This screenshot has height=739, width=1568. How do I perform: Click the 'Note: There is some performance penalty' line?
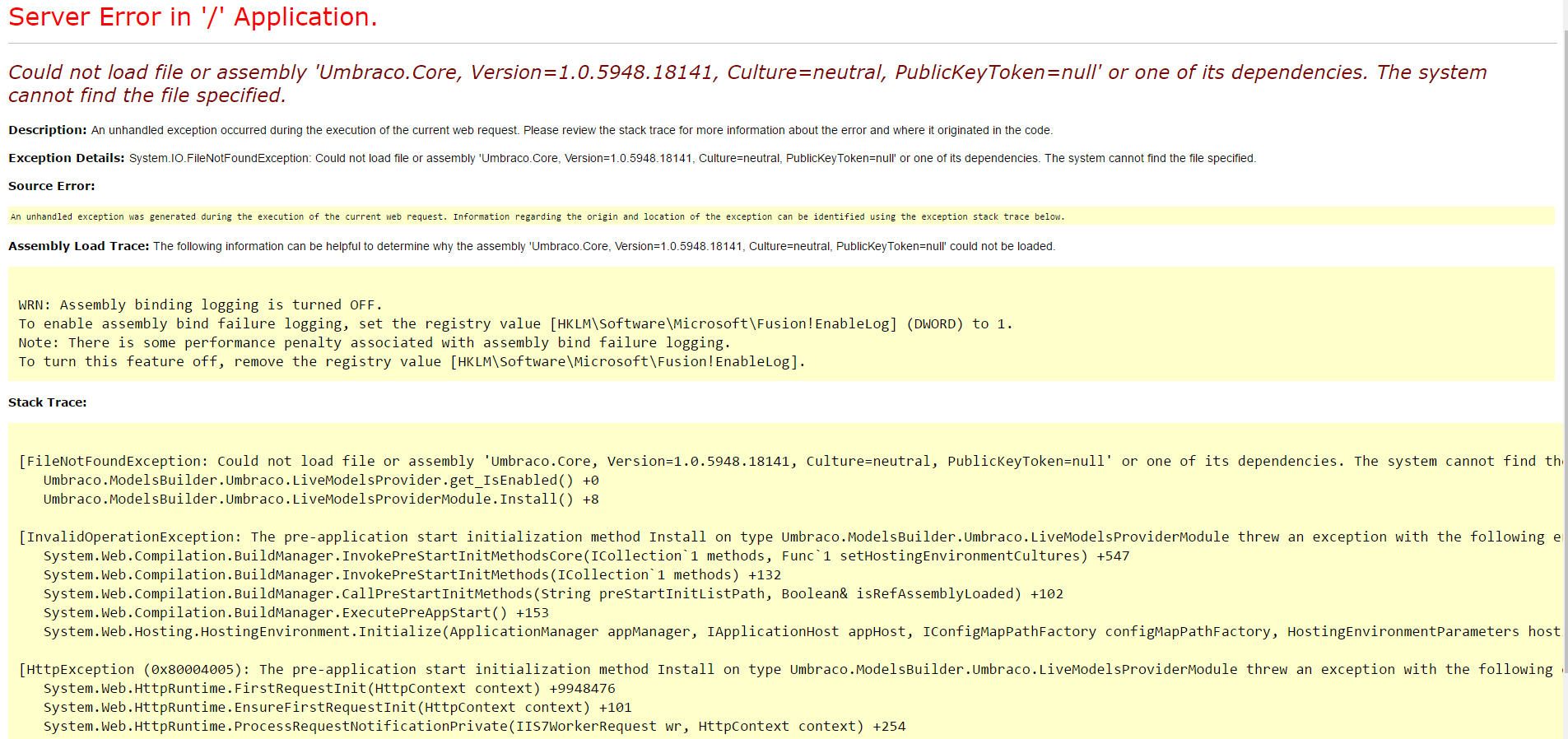(374, 342)
